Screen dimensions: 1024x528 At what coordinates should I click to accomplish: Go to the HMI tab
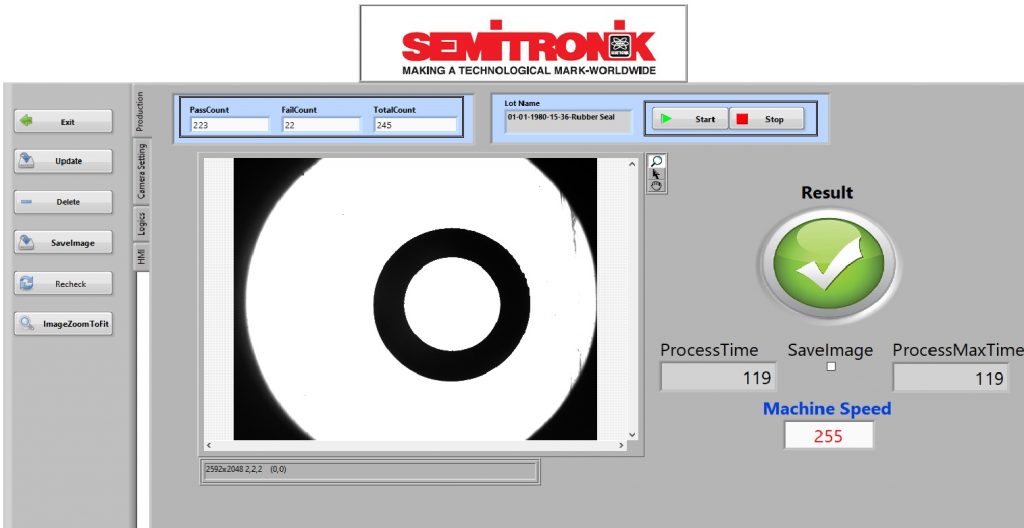coord(141,257)
